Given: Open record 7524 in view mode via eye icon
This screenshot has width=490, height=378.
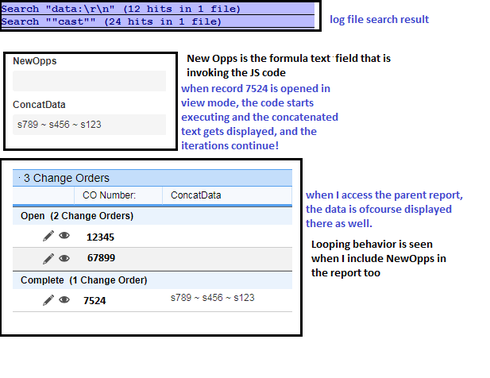Looking at the screenshot, I should point(64,300).
